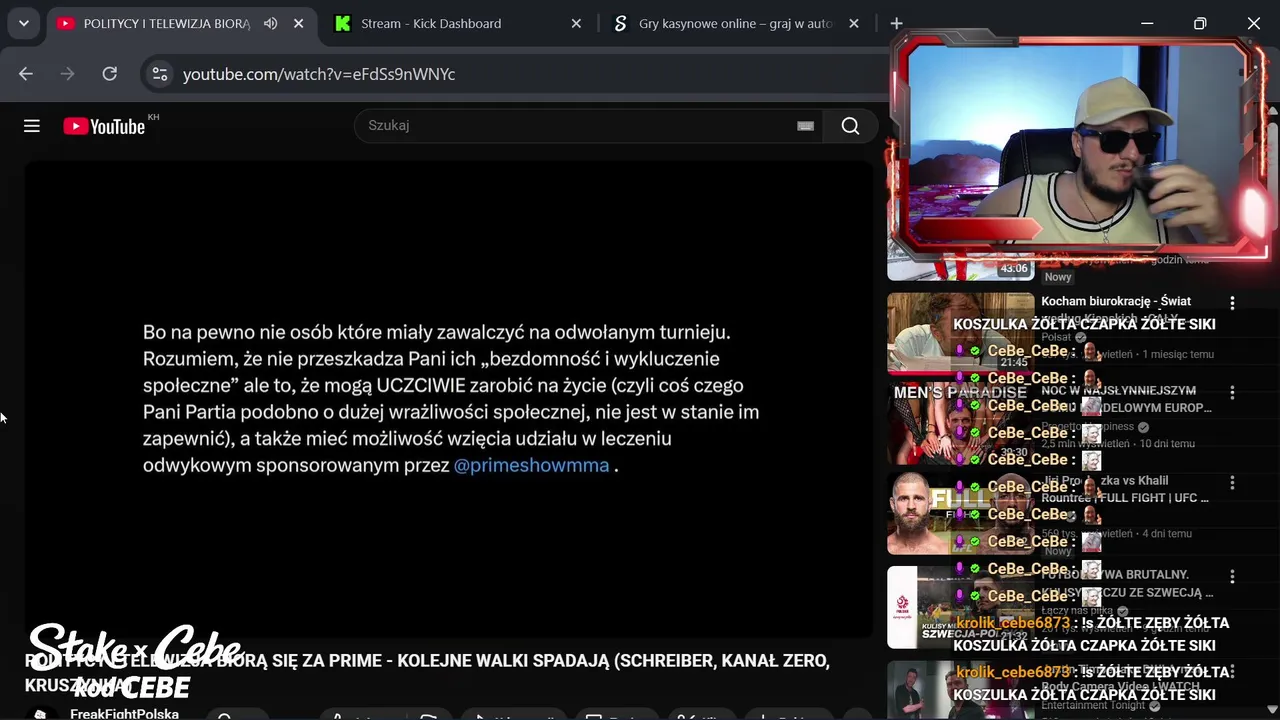Image resolution: width=1280 pixels, height=720 pixels.
Task: Go forward in browser history
Action: pos(68,74)
